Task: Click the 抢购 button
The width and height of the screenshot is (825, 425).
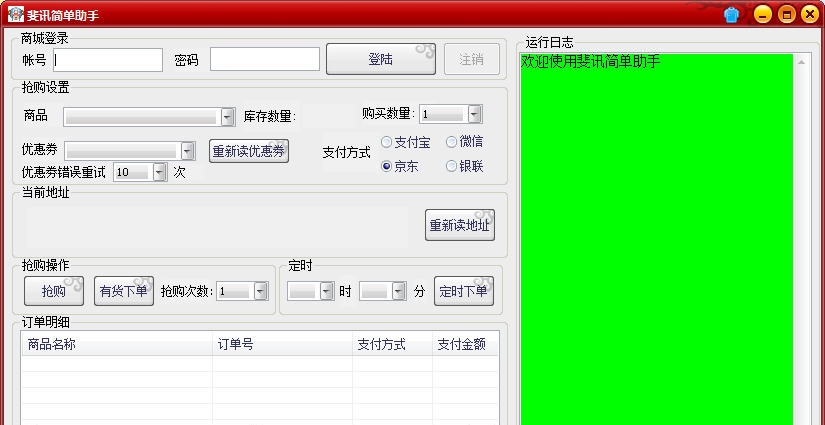Action: click(x=54, y=291)
